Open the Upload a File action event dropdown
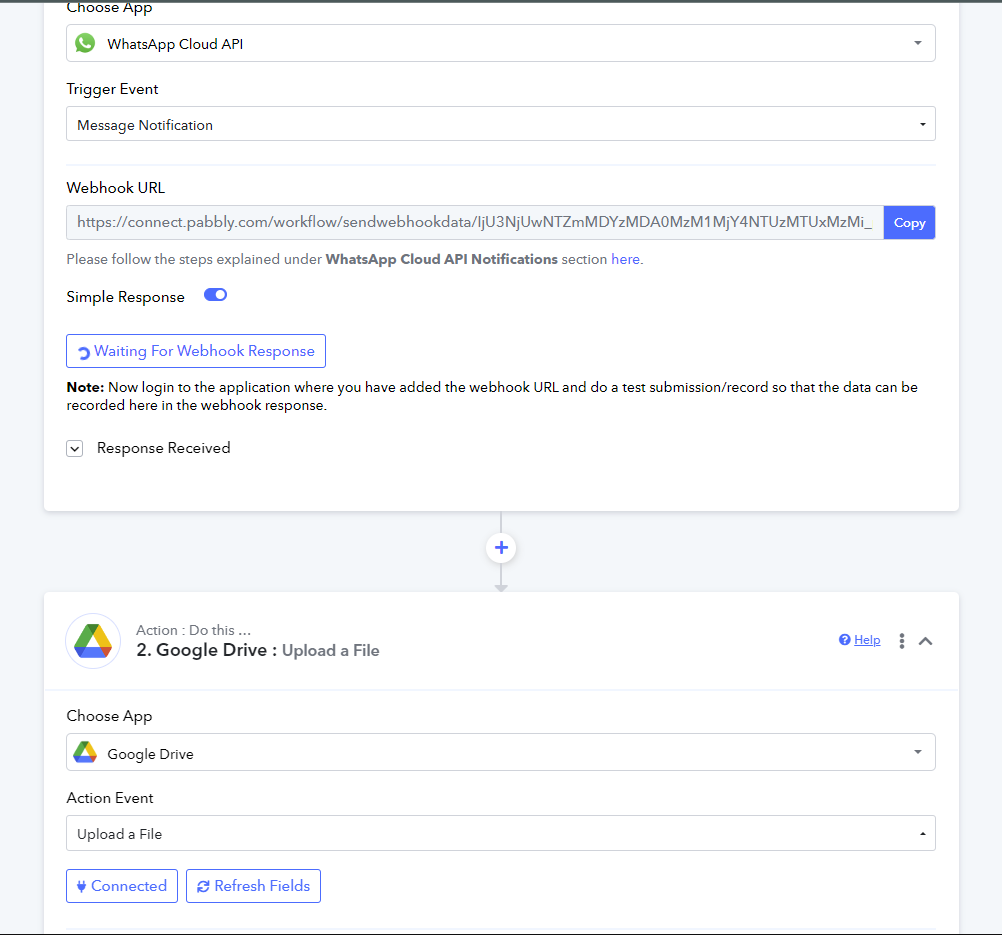 click(500, 833)
